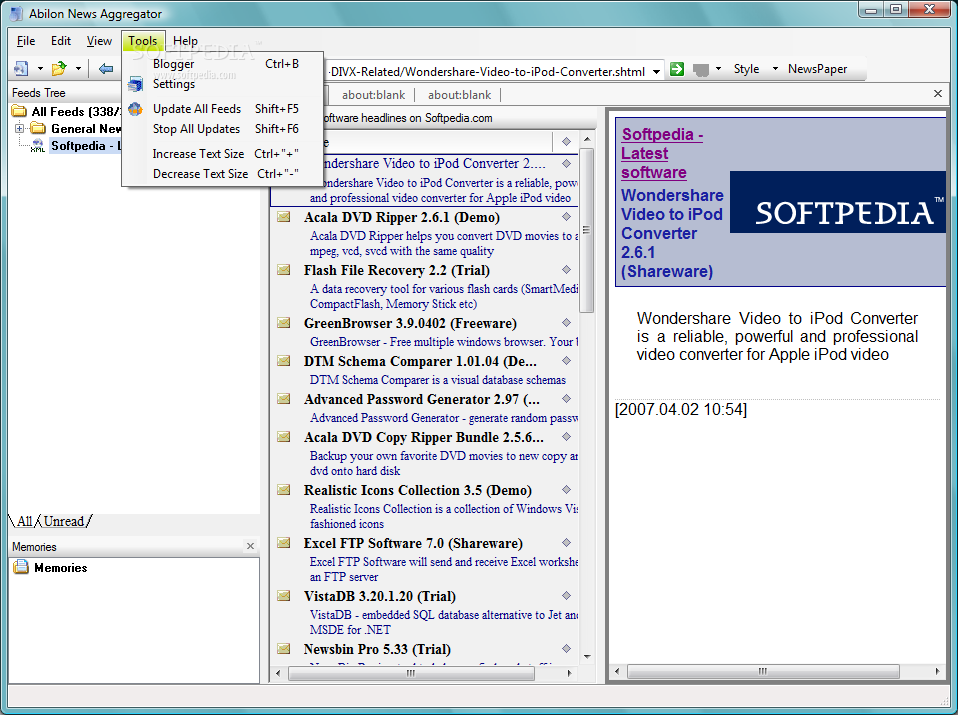Click the Softpedia XML feed icon
This screenshot has width=958, height=715.
[38, 145]
